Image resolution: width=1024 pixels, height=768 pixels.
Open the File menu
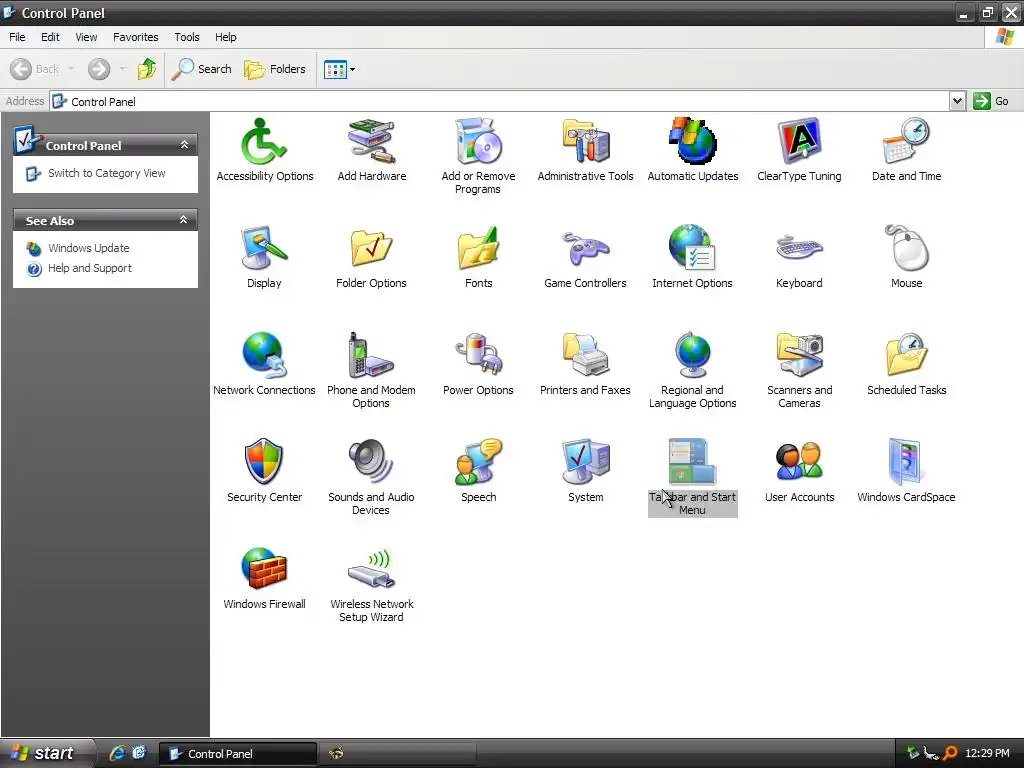pyautogui.click(x=17, y=37)
